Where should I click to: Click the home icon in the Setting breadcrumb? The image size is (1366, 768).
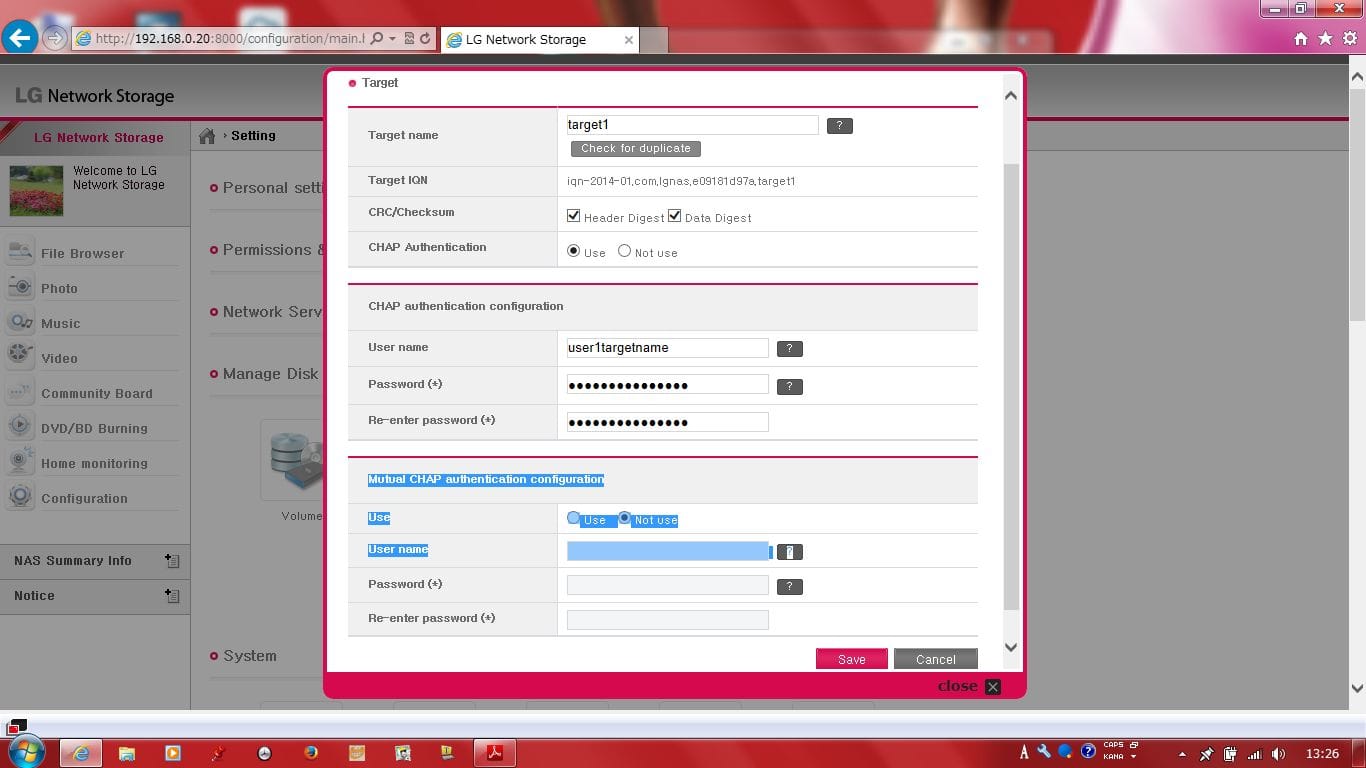coord(207,136)
